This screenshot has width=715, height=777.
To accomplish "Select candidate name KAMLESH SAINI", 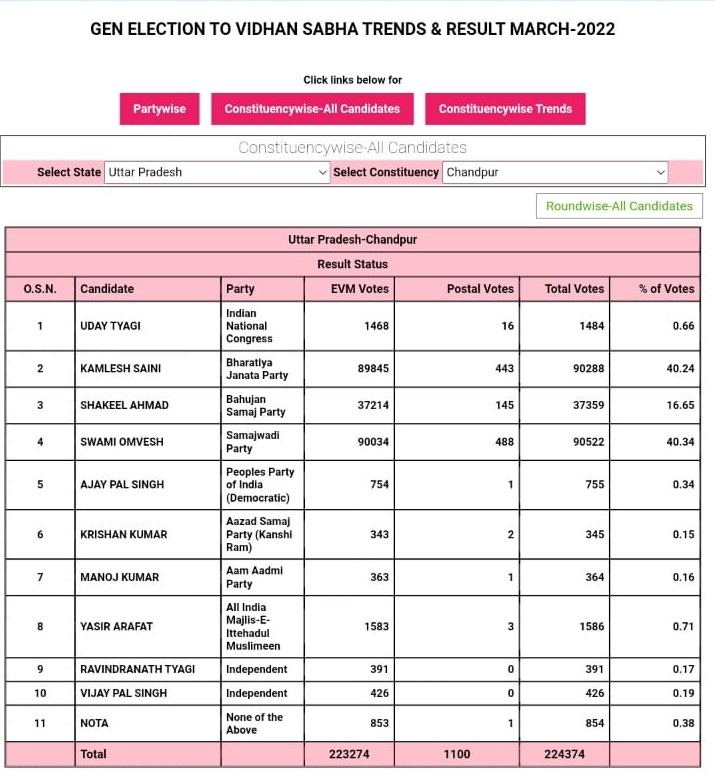I will click(x=120, y=369).
